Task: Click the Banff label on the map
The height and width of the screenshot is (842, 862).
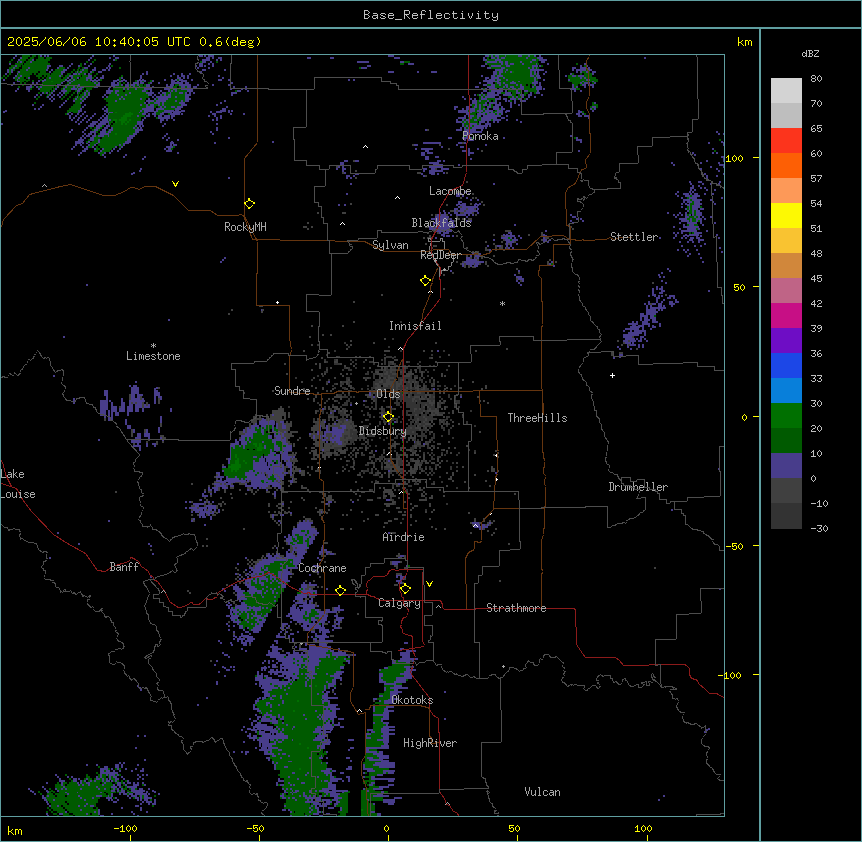Action: 124,567
